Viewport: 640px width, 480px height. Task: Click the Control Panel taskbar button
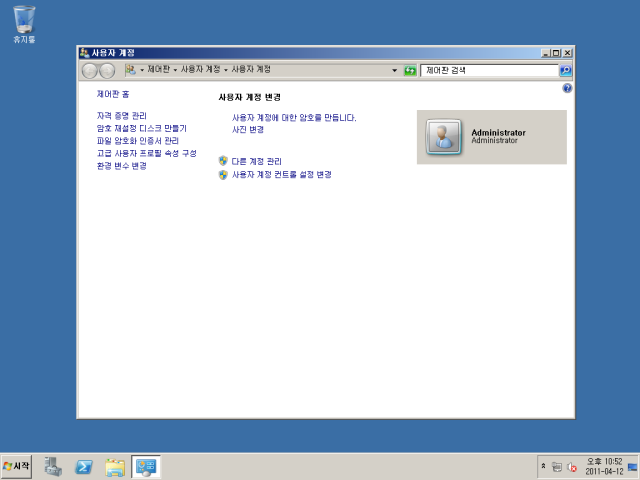point(146,467)
